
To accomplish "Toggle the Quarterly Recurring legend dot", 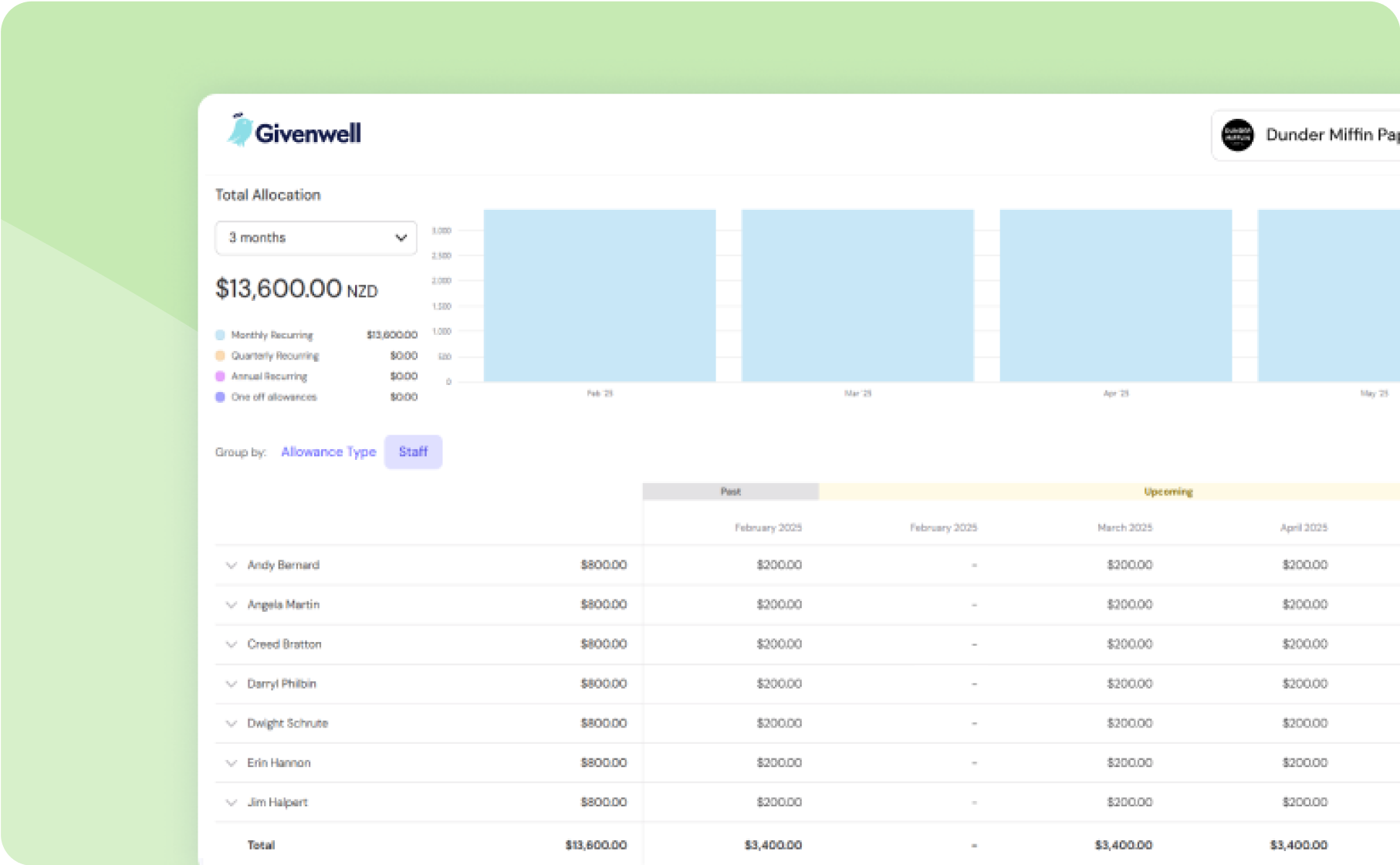I will click(220, 356).
